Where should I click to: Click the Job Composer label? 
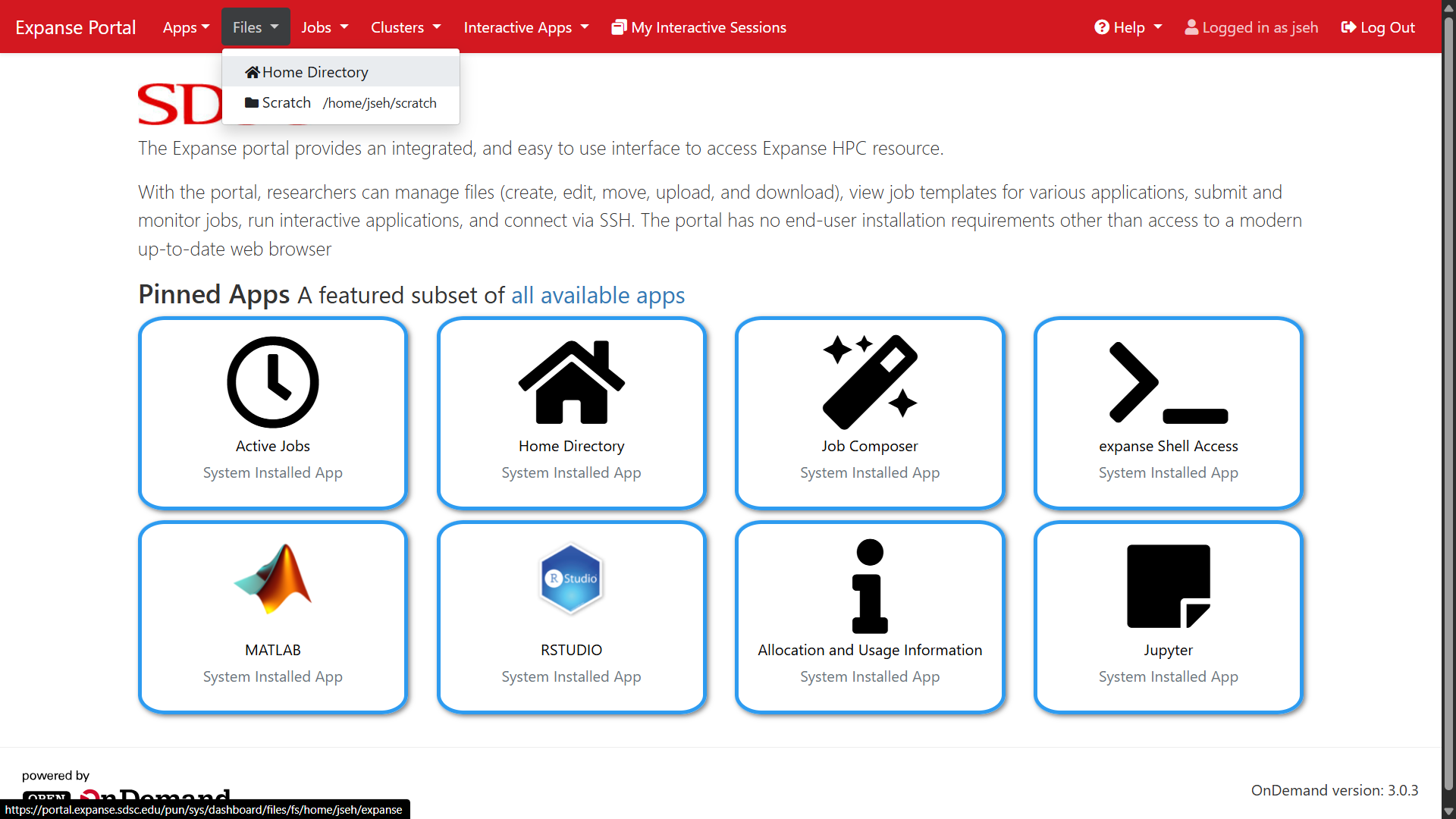coord(870,446)
